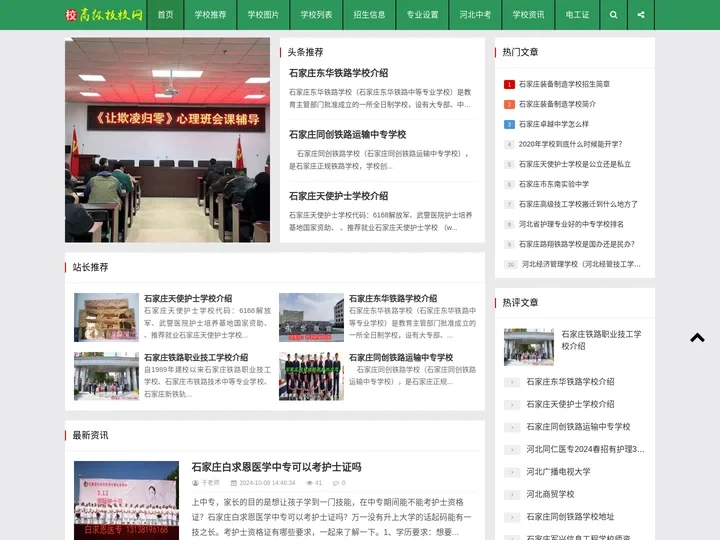Viewport: 720px width, 540px height.
Task: Open 石家庄东华铁路学校介绍 title in 站长推荐
Action: tap(393, 298)
